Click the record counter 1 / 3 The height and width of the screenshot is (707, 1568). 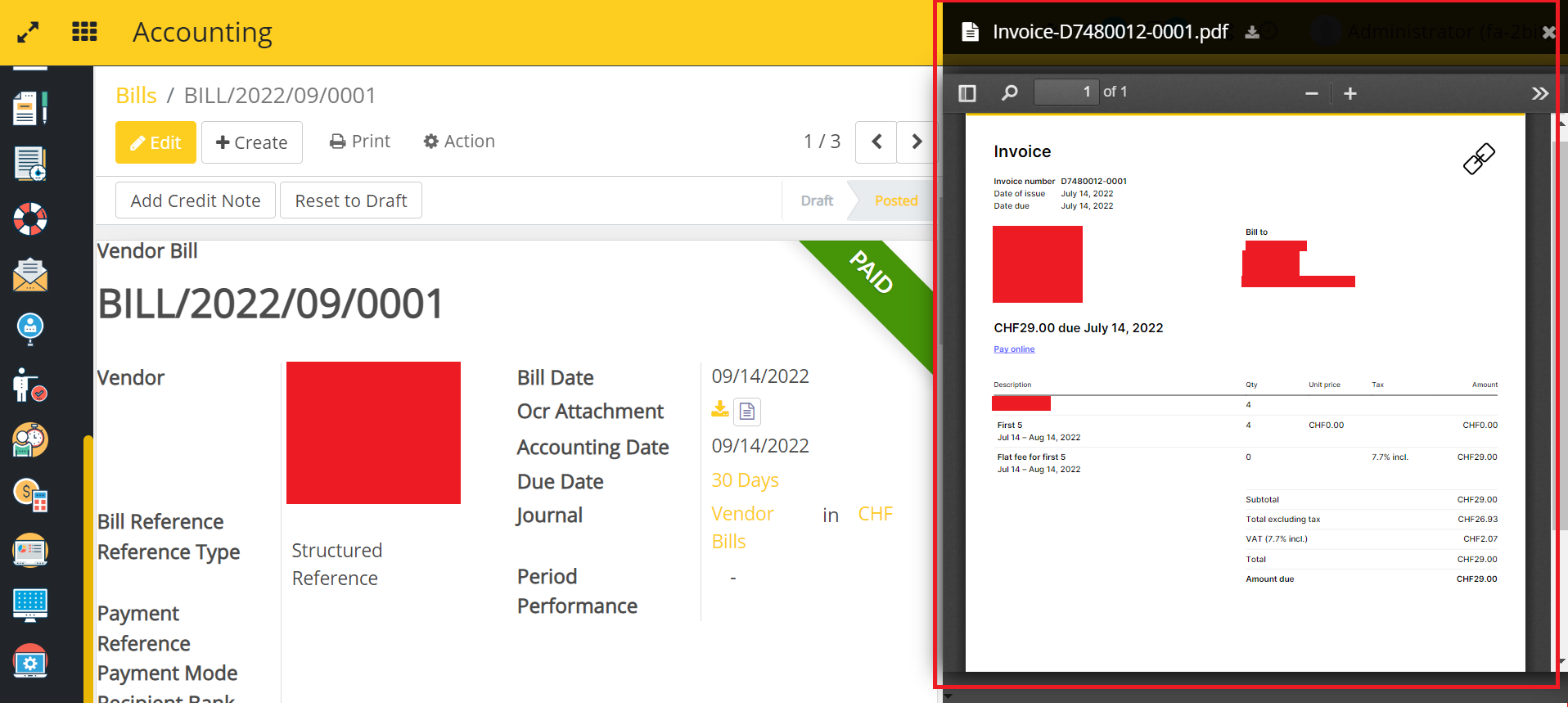pyautogui.click(x=822, y=142)
